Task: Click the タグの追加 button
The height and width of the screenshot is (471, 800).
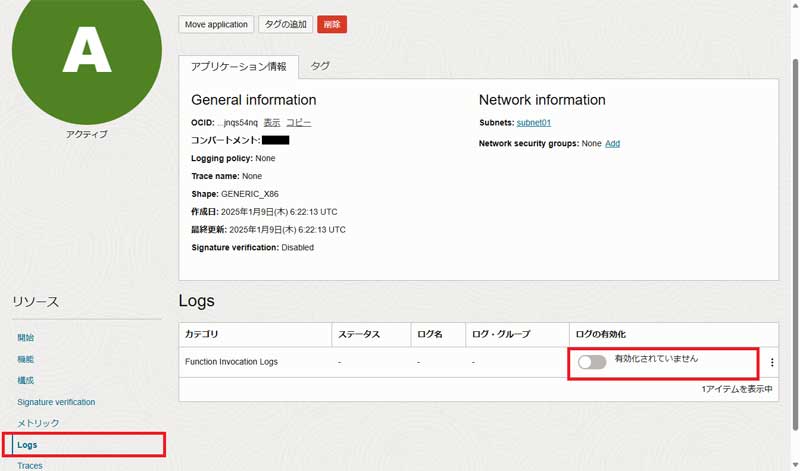Action: (285, 24)
